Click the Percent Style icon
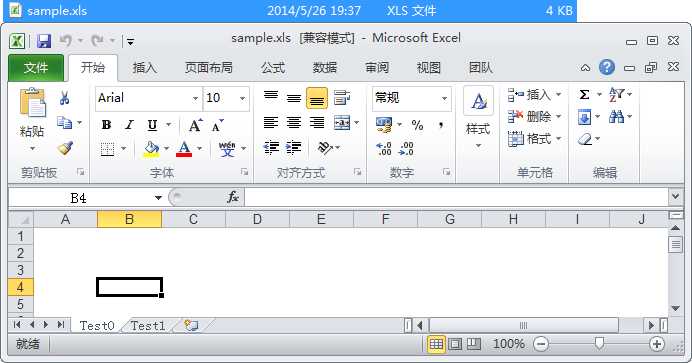The height and width of the screenshot is (363, 692). pyautogui.click(x=417, y=125)
